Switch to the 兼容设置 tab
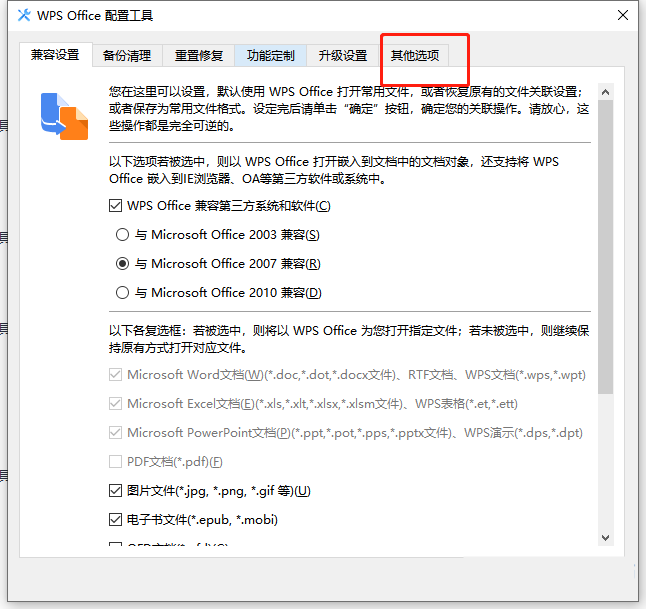The width and height of the screenshot is (646, 609). coord(55,55)
